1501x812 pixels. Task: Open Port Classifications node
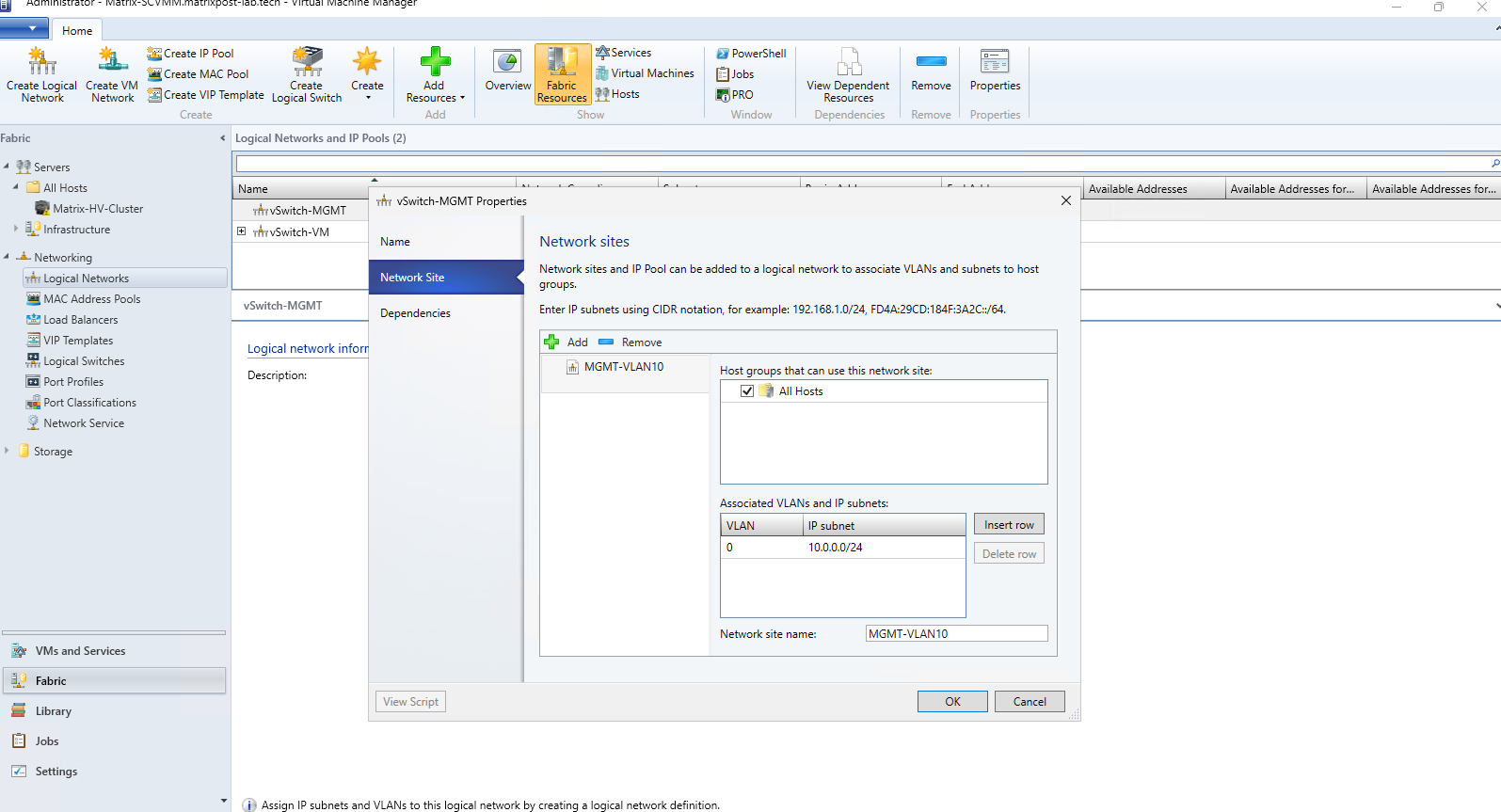click(81, 403)
